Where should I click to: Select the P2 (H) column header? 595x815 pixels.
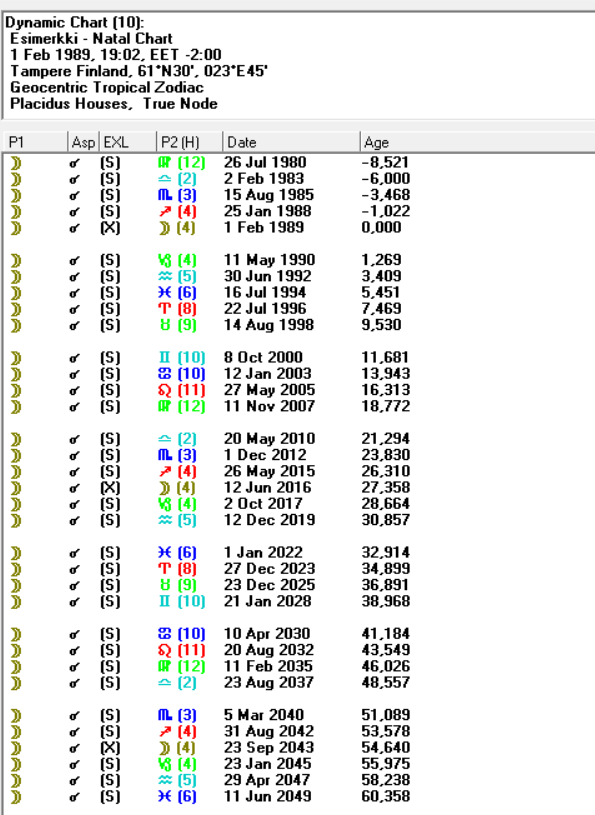(189, 142)
